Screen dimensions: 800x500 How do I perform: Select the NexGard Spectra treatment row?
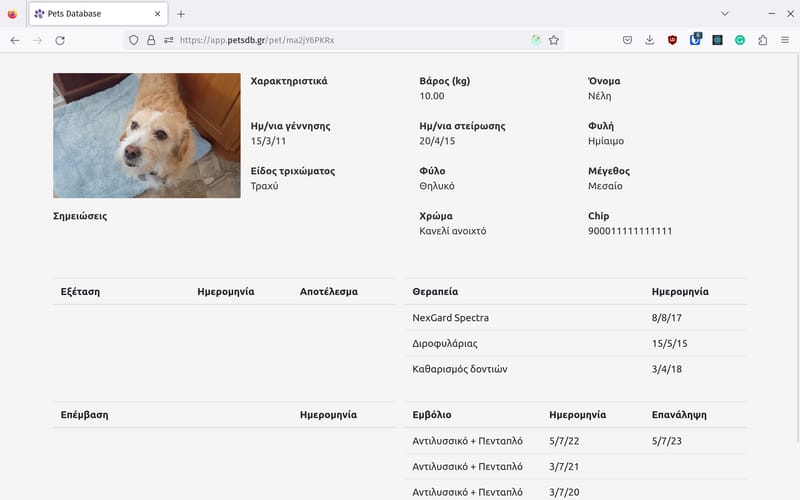coord(576,317)
